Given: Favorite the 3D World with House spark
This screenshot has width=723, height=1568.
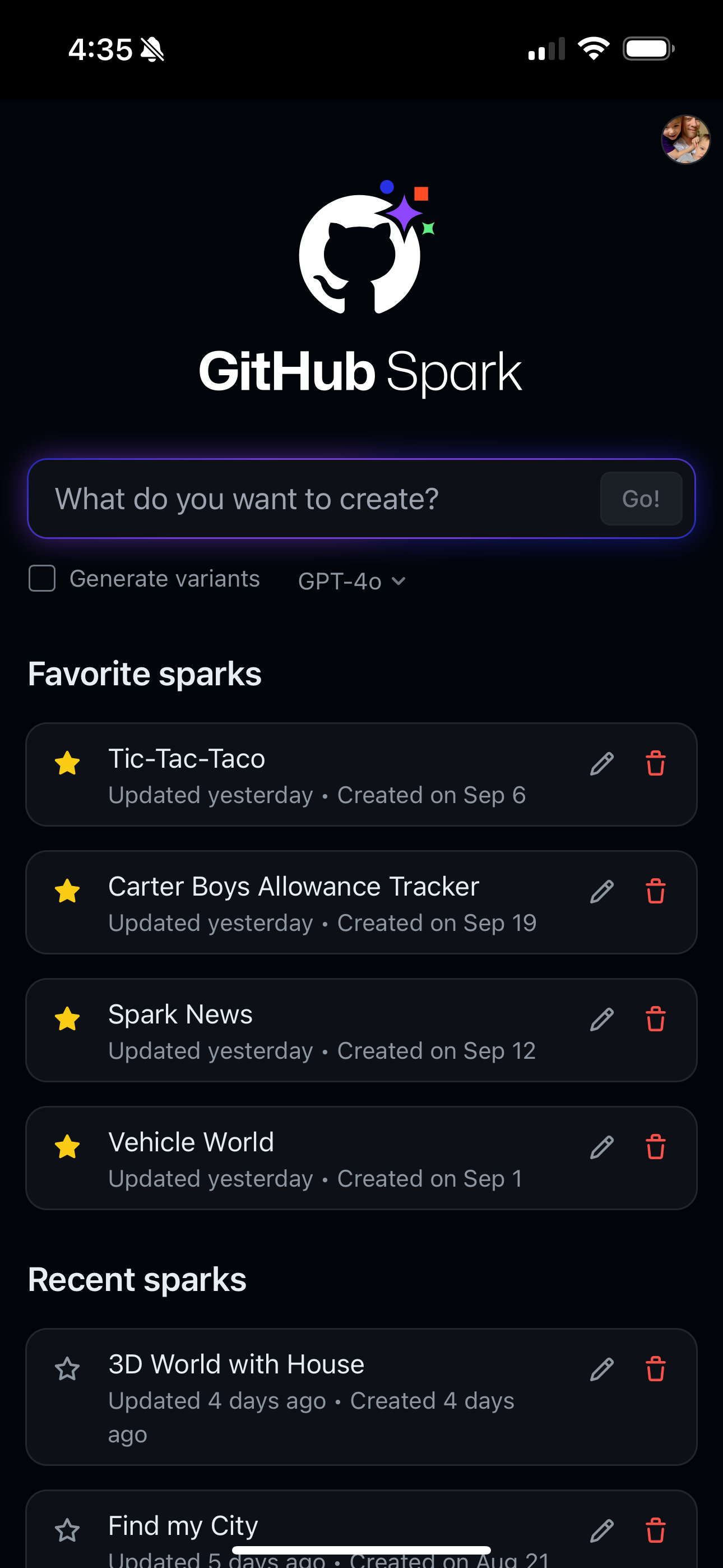Looking at the screenshot, I should point(67,1369).
